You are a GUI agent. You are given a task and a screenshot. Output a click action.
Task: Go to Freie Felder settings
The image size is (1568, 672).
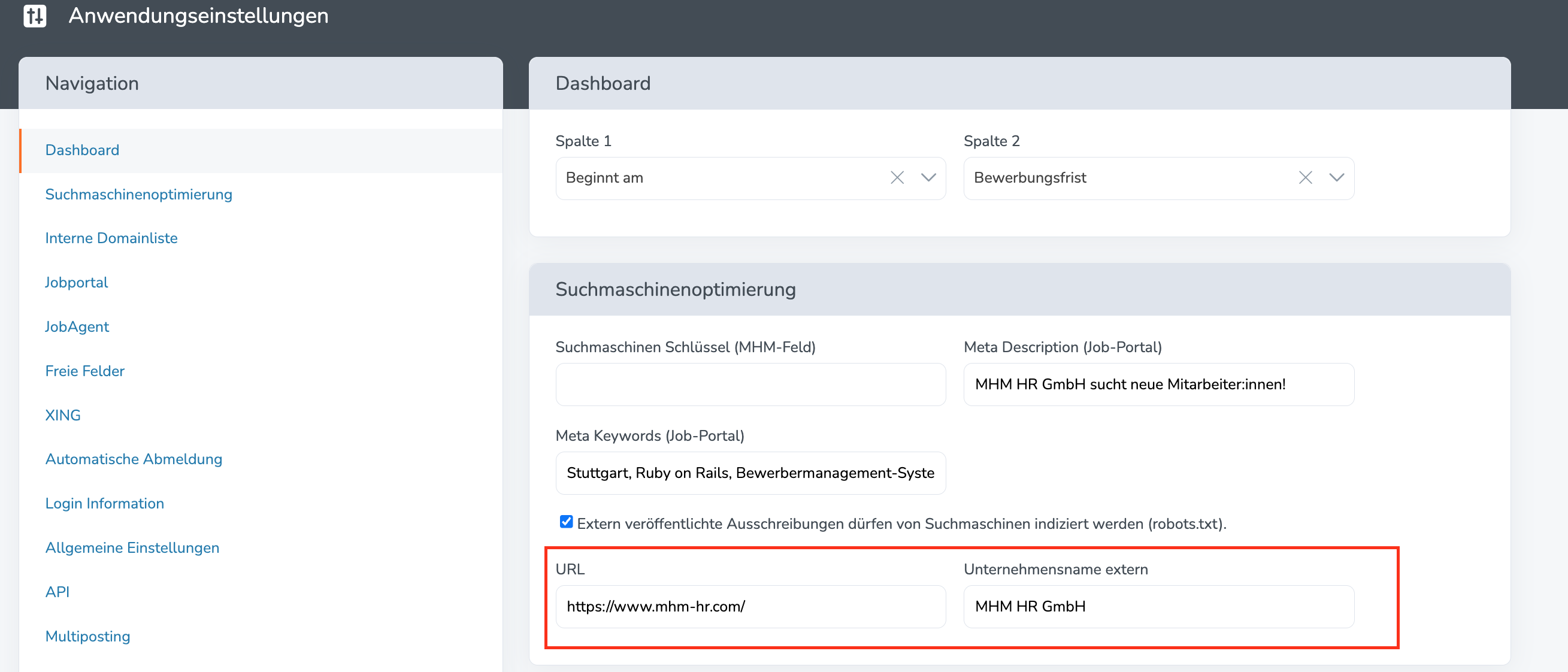tap(84, 370)
